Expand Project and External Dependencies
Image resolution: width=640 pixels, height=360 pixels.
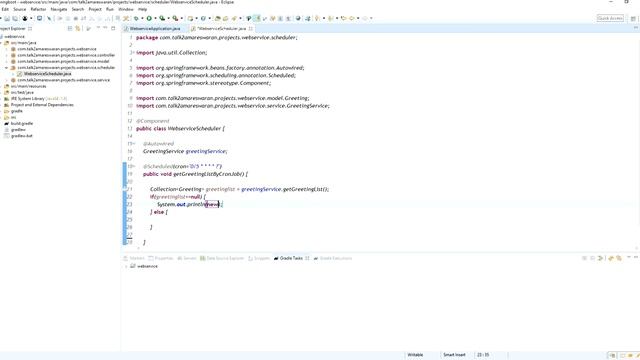pyautogui.click(x=1, y=105)
